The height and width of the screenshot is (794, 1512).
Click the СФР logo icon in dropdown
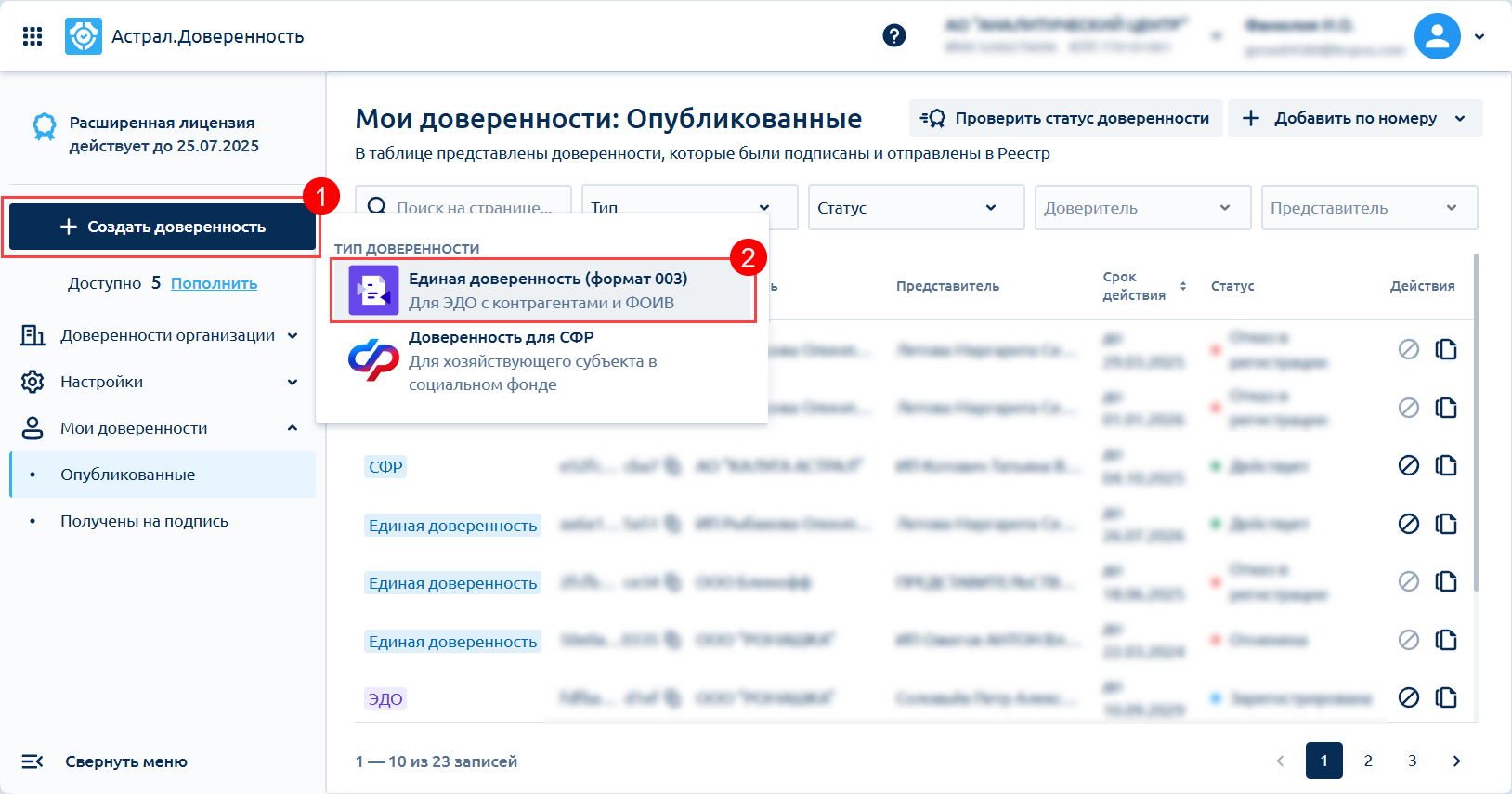click(373, 360)
